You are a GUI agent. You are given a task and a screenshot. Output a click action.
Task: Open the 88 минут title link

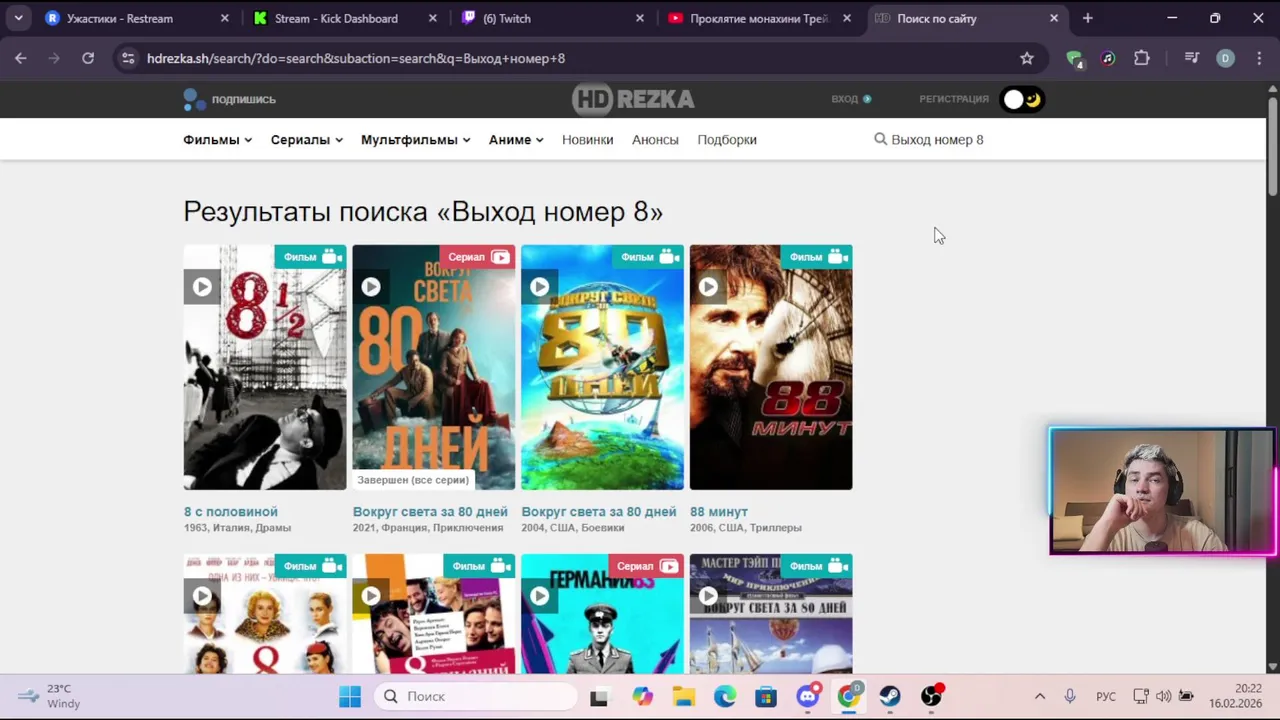(x=719, y=511)
